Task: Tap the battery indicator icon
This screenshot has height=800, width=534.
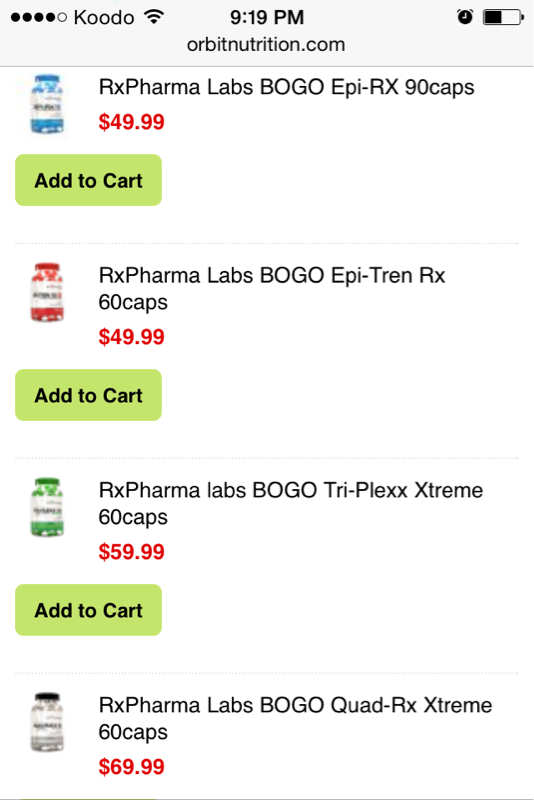Action: [503, 17]
